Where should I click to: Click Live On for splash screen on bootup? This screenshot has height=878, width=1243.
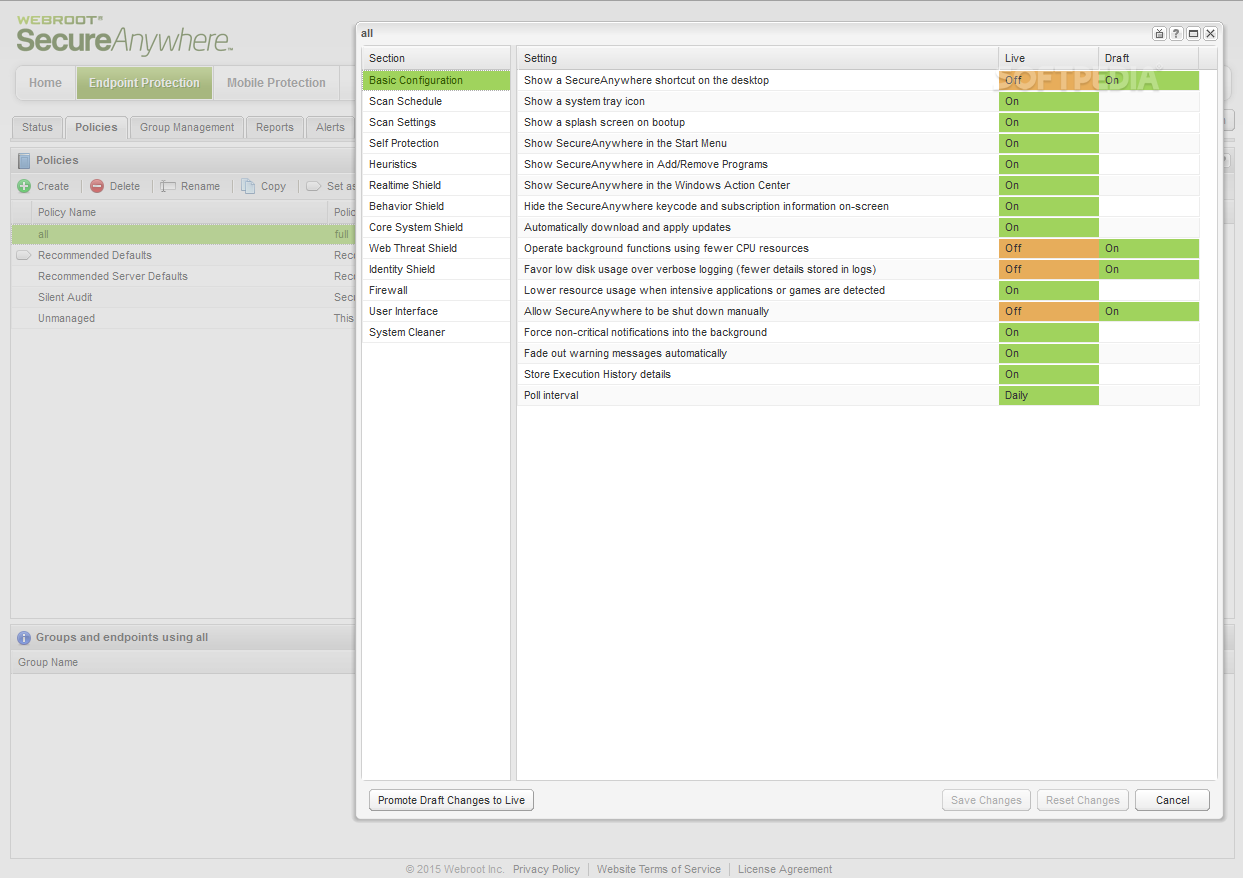tap(1048, 122)
